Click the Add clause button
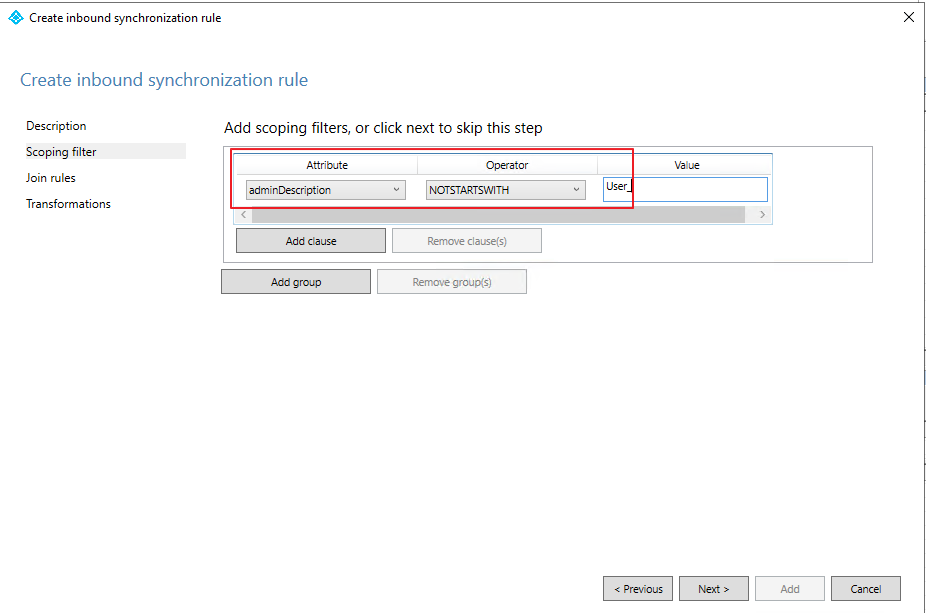 click(x=311, y=241)
